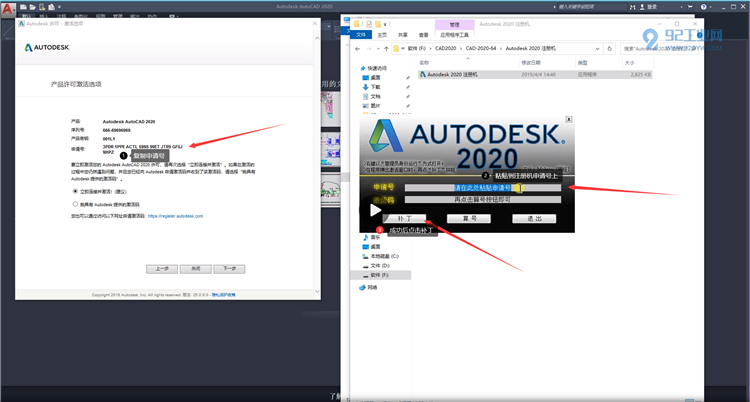750x402 pixels.
Task: Click Save icon in AutoCAD quick access toolbar
Action: pyautogui.click(x=42, y=7)
